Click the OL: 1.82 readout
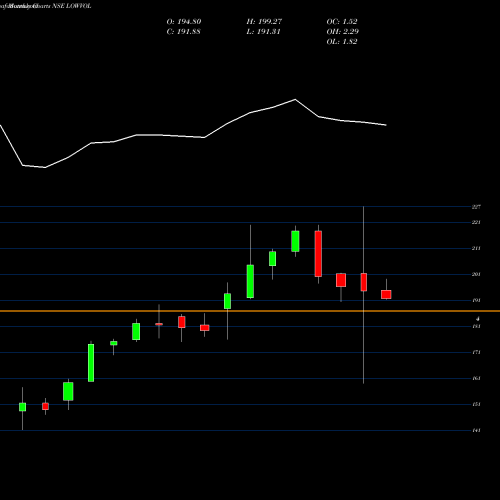This screenshot has height=500, width=500. (x=342, y=42)
